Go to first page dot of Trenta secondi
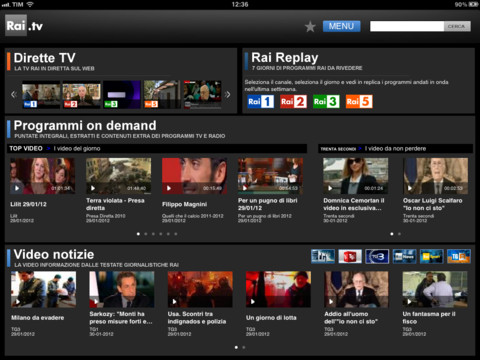This screenshot has width=480, height=360. point(392,234)
